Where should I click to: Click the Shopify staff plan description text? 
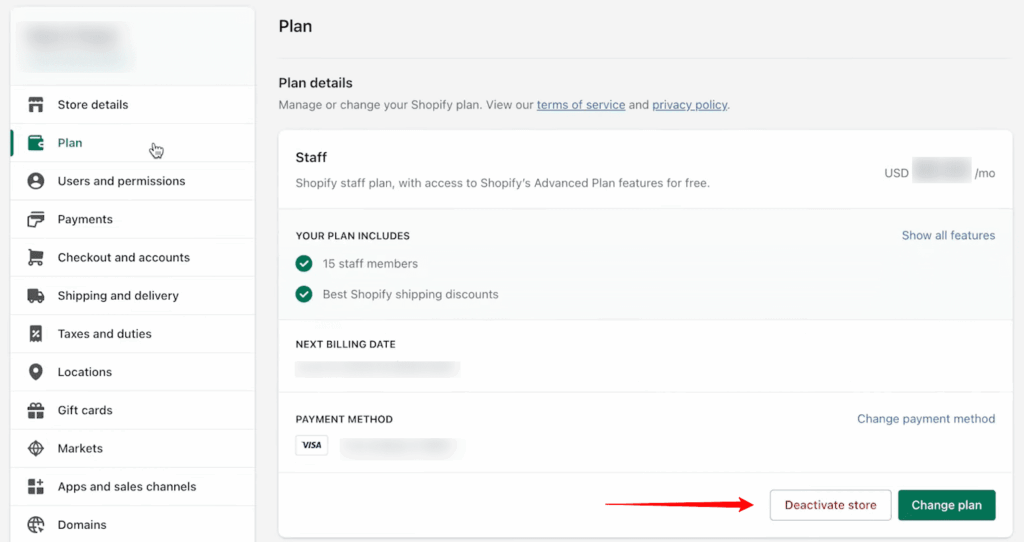pyautogui.click(x=502, y=183)
